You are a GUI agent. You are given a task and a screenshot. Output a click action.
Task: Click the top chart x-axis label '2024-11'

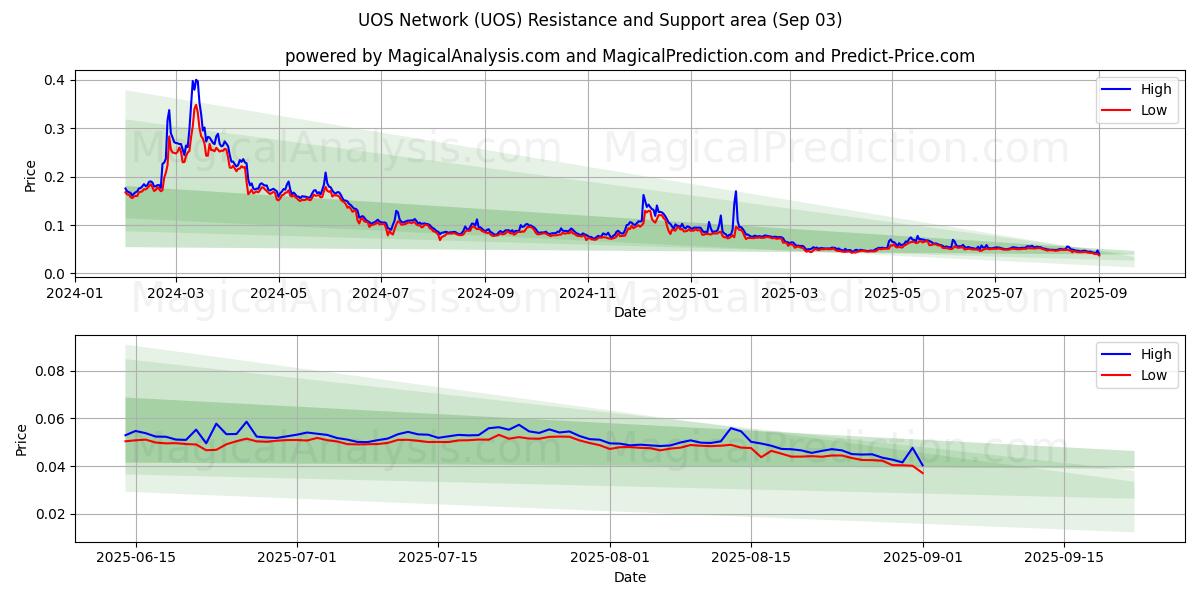coord(587,293)
